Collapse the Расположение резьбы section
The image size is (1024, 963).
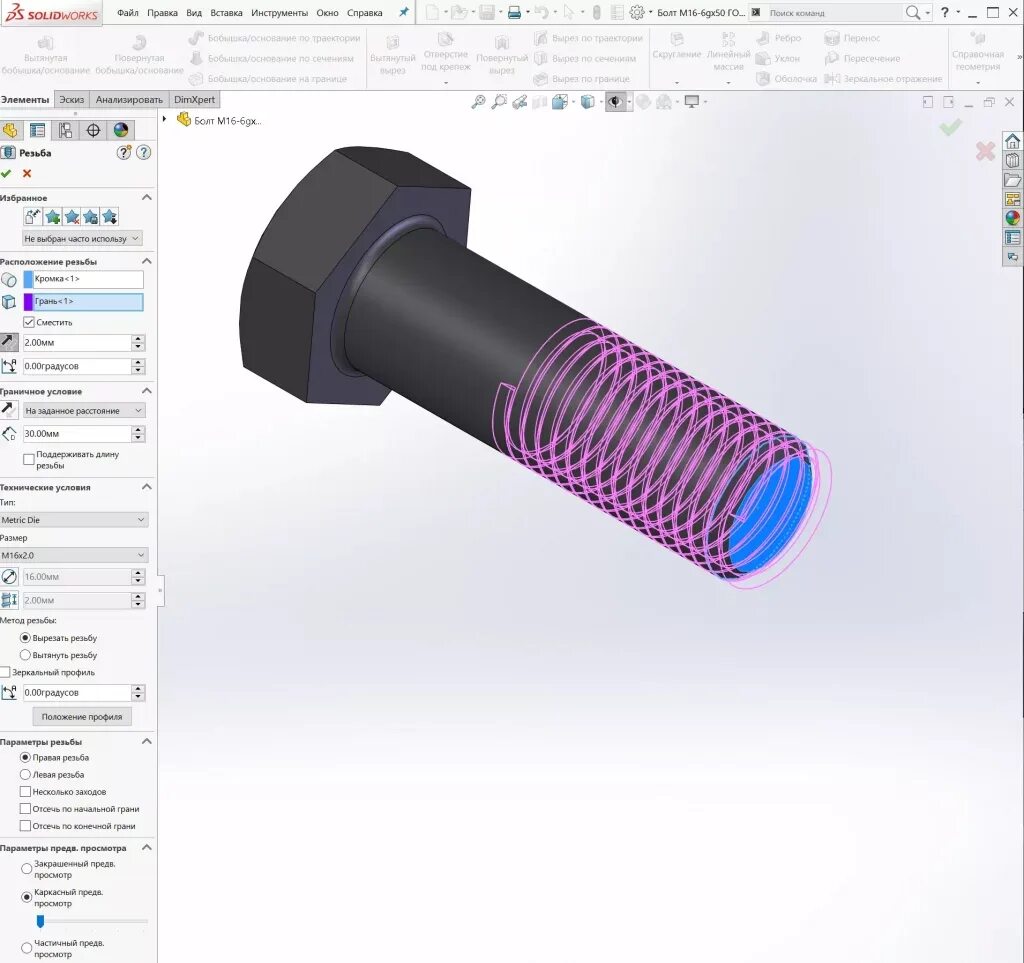point(147,261)
